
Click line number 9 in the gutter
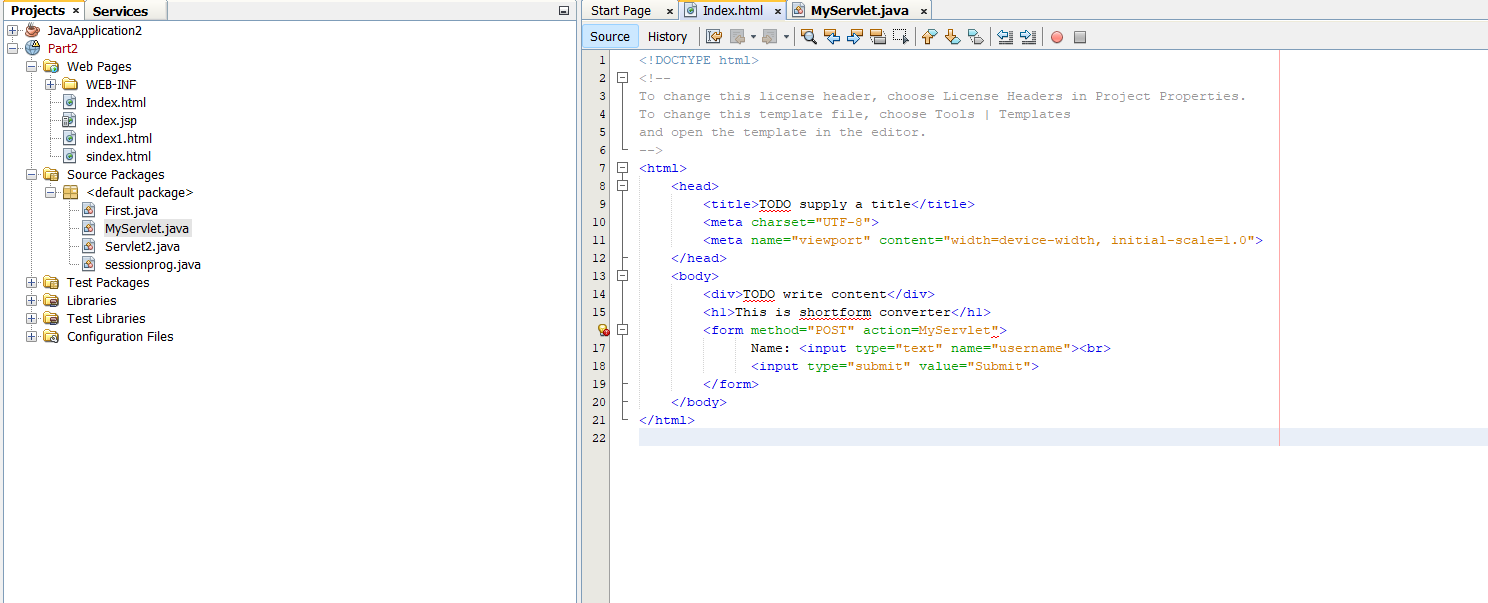tap(601, 204)
